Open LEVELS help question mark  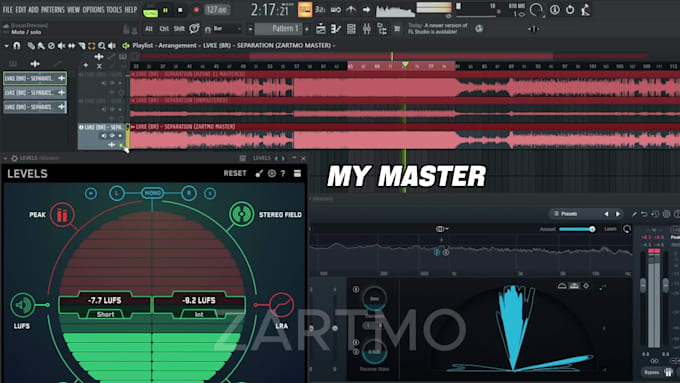[x=283, y=173]
